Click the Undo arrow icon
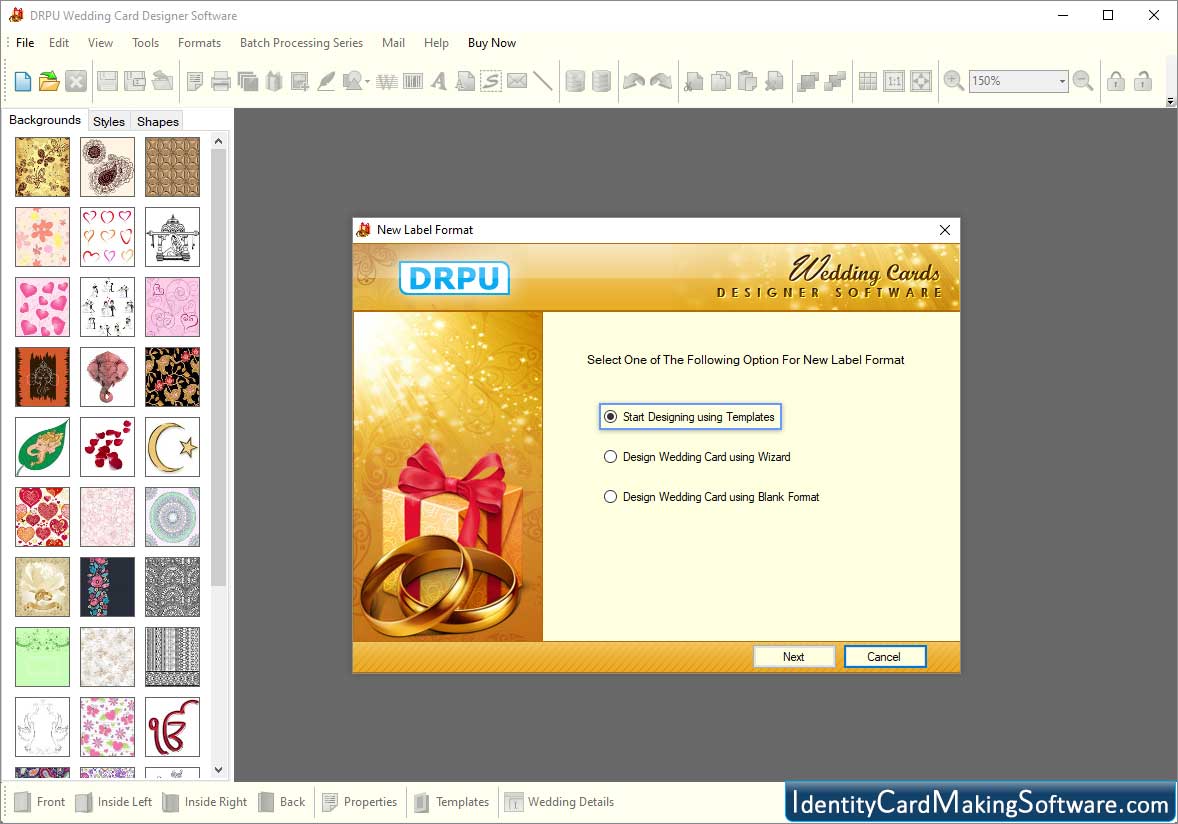This screenshot has width=1178, height=824. tap(634, 81)
